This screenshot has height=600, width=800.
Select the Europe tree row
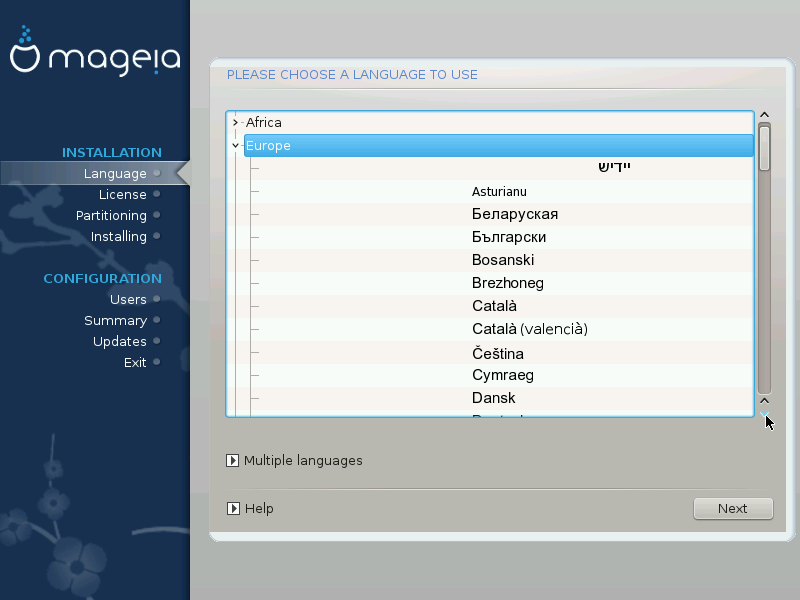tap(498, 145)
